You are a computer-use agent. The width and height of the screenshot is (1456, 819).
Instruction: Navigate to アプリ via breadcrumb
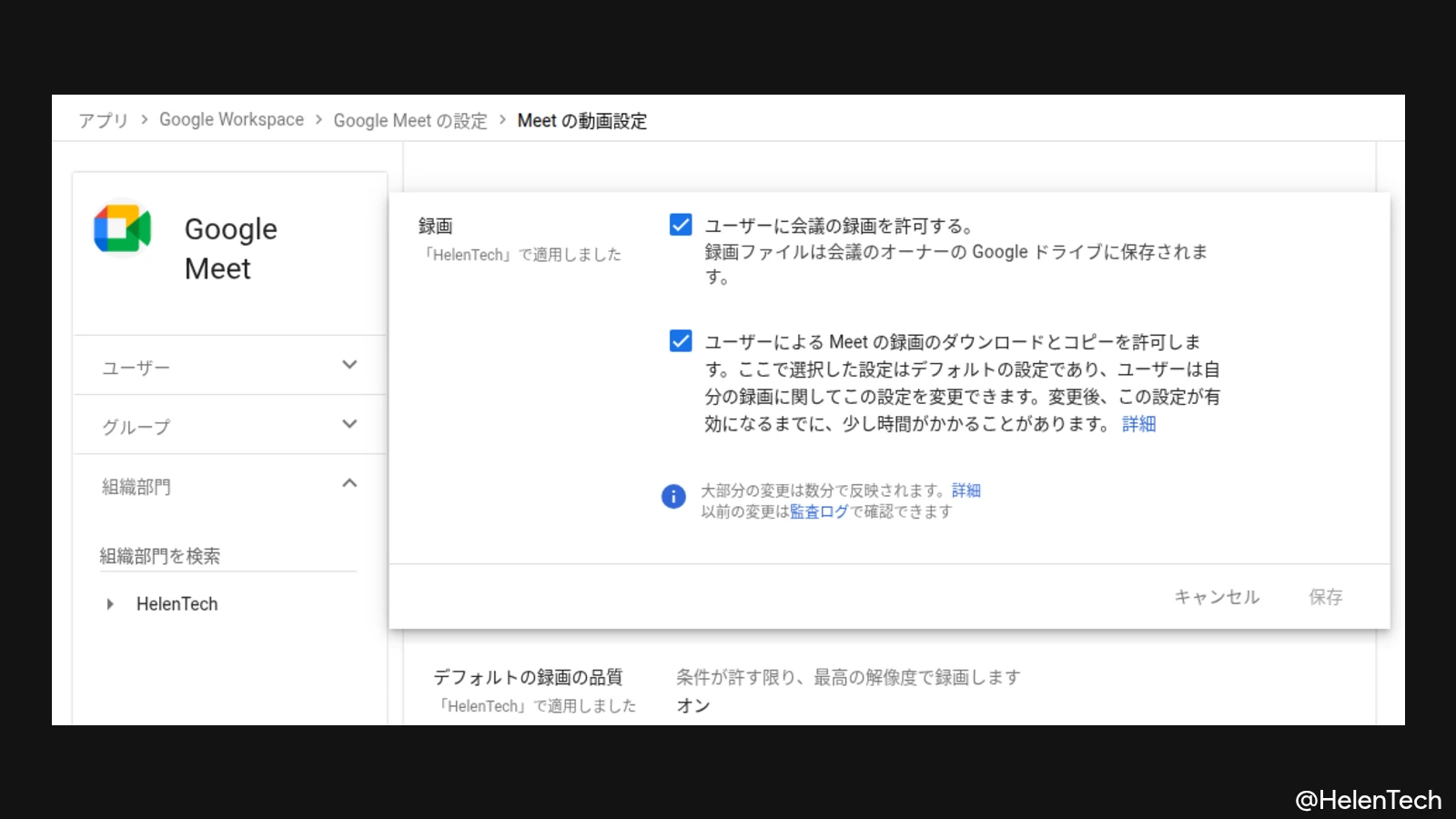pos(103,119)
